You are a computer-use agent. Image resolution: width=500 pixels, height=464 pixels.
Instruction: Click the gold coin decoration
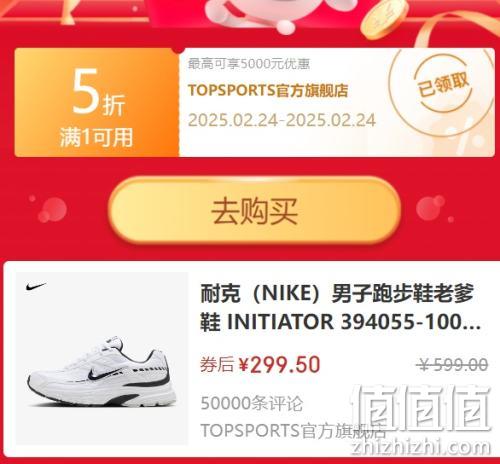click(x=384, y=17)
